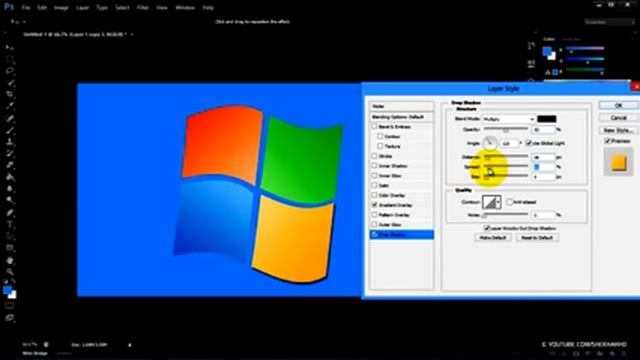Select the Eyedropper tool
Screen dimensions: 640x360
(9, 106)
